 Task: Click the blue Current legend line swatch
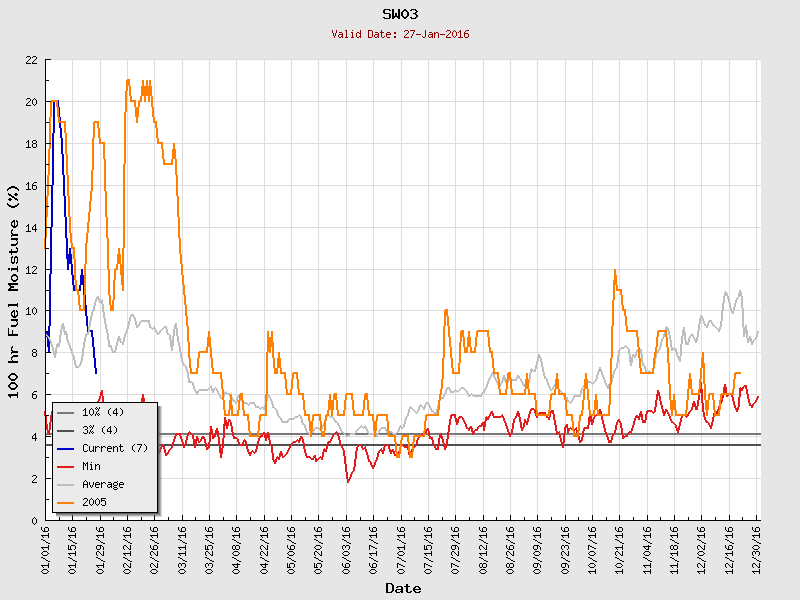[x=66, y=448]
